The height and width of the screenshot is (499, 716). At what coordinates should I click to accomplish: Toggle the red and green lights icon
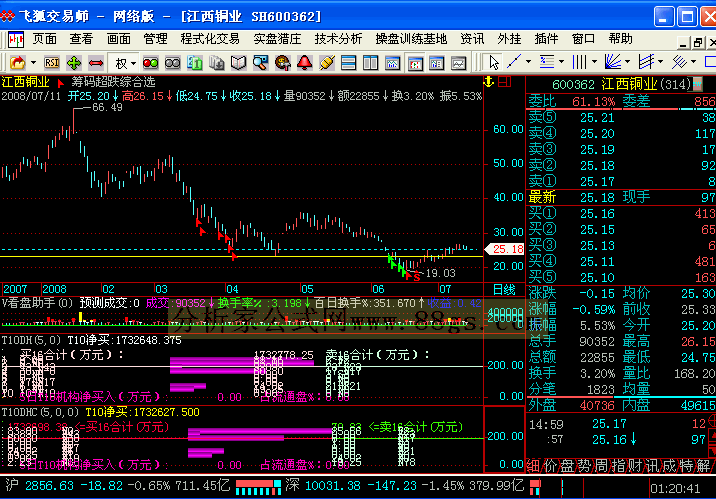pos(150,63)
